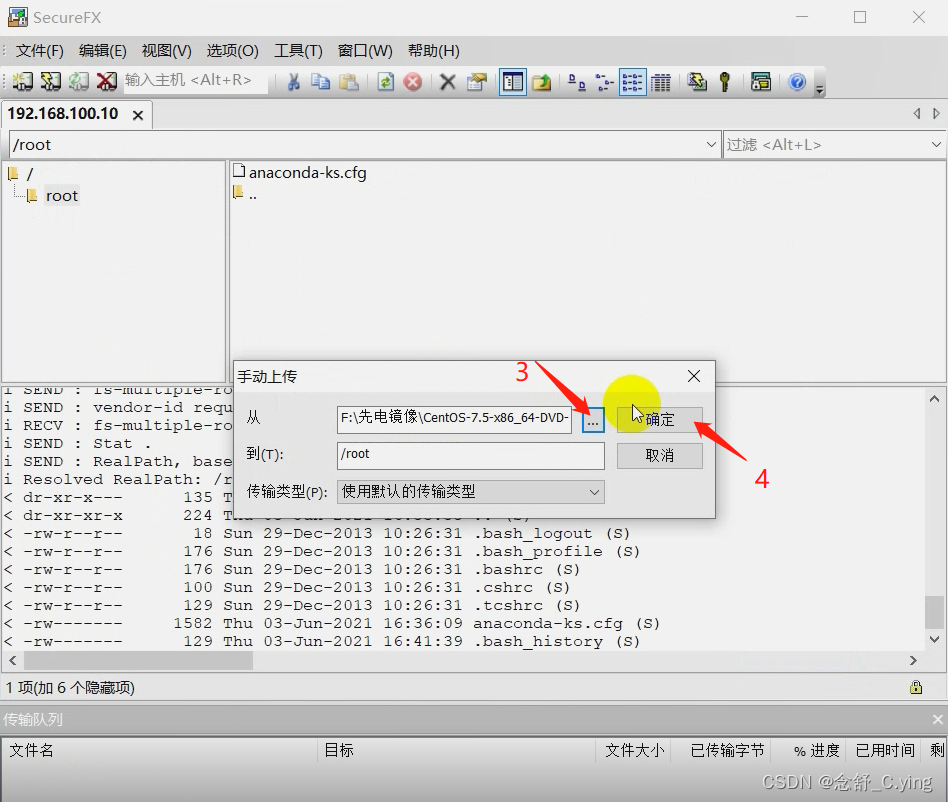Viewport: 948px width, 802px height.
Task: Click the public key assistant icon
Action: click(725, 82)
